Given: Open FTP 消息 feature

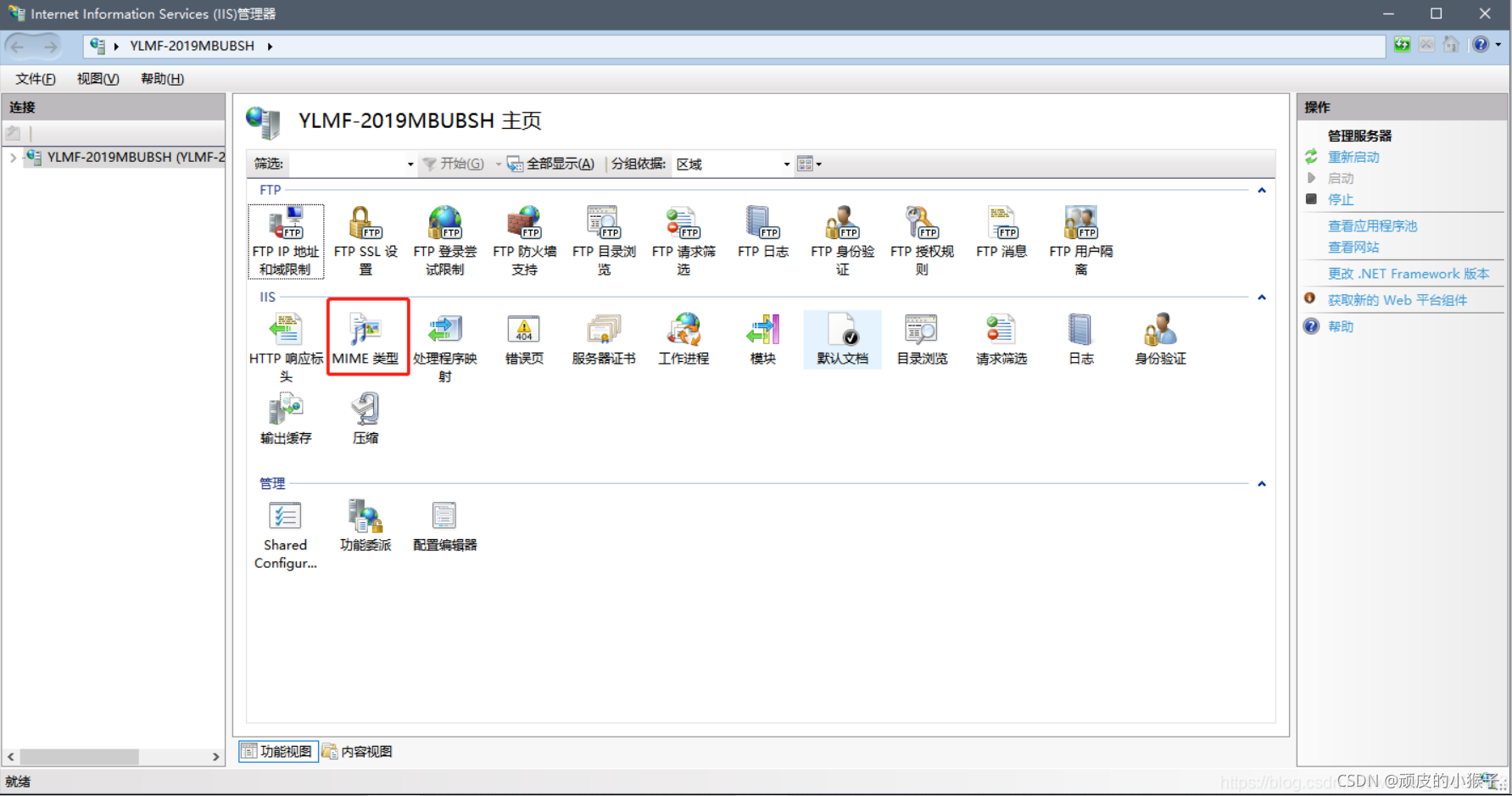Looking at the screenshot, I should click(x=1001, y=232).
